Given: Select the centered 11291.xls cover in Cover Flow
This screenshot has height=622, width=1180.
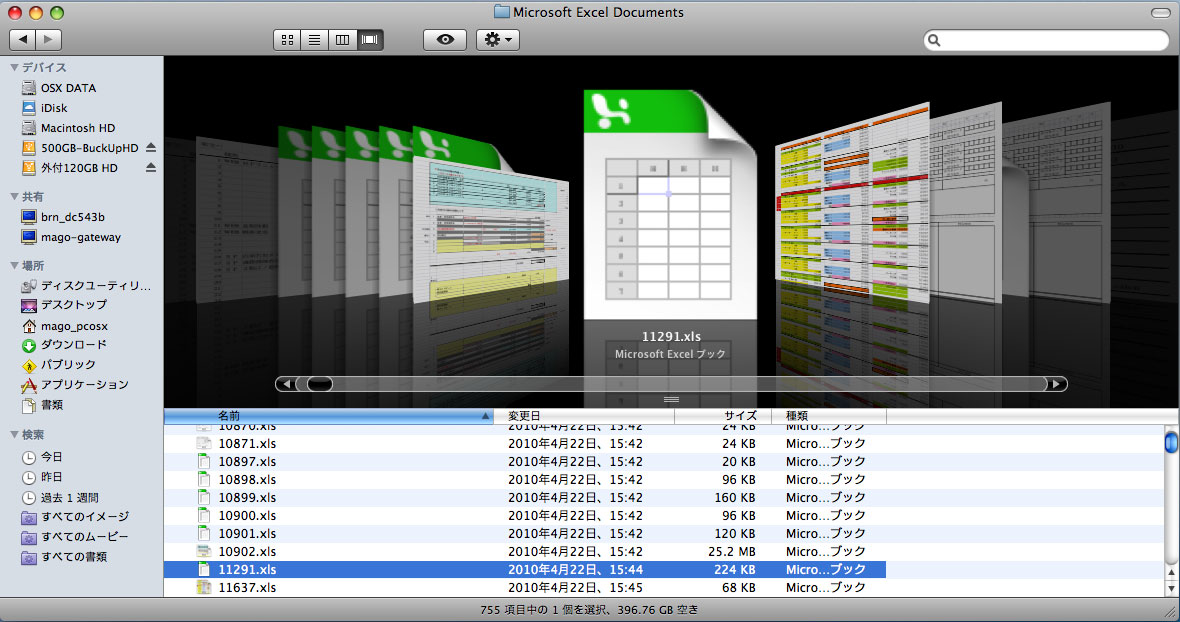Looking at the screenshot, I should tap(670, 205).
